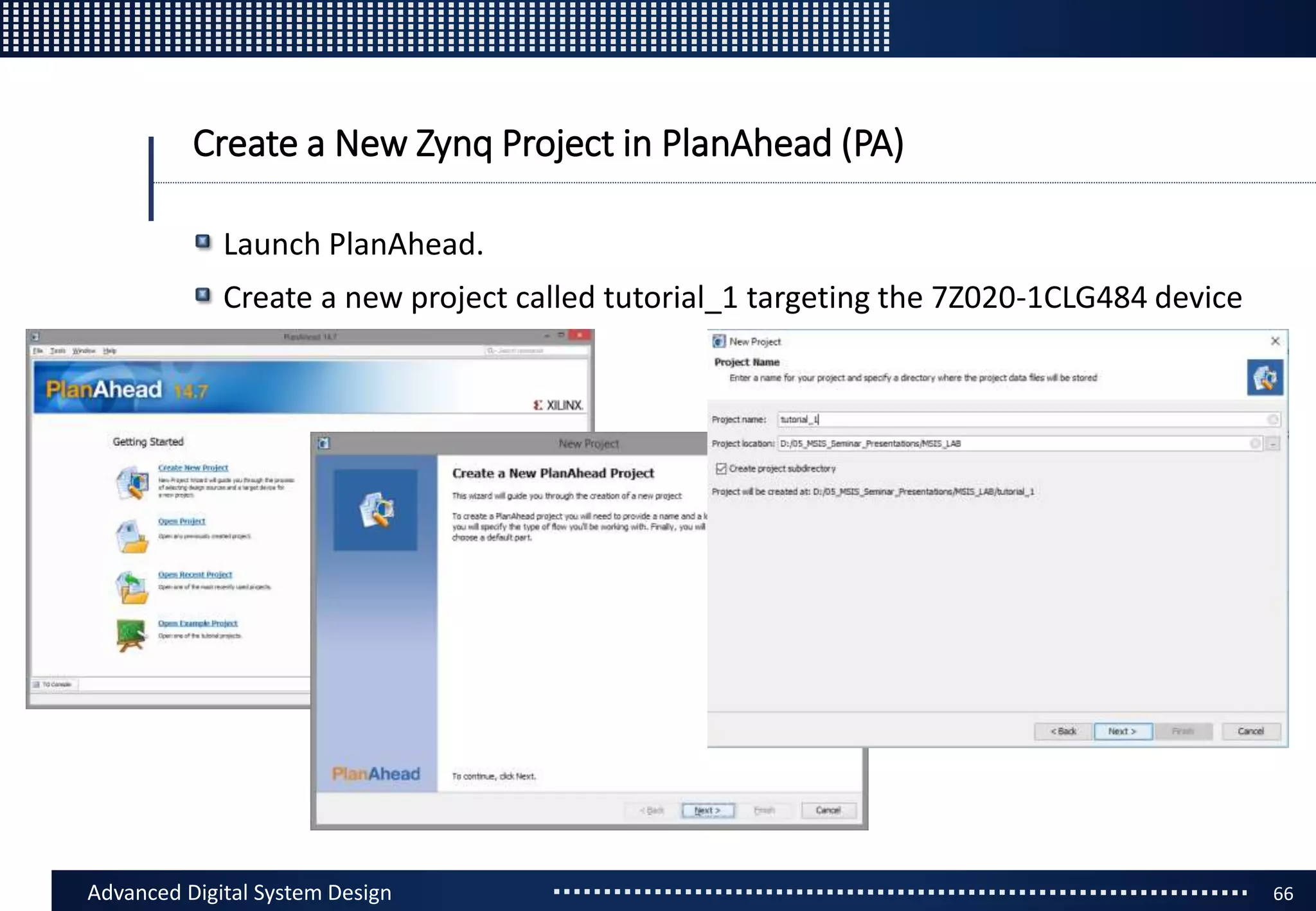Click Finish in the Project Name dialog
Screen dimensions: 1316x911
(1183, 731)
